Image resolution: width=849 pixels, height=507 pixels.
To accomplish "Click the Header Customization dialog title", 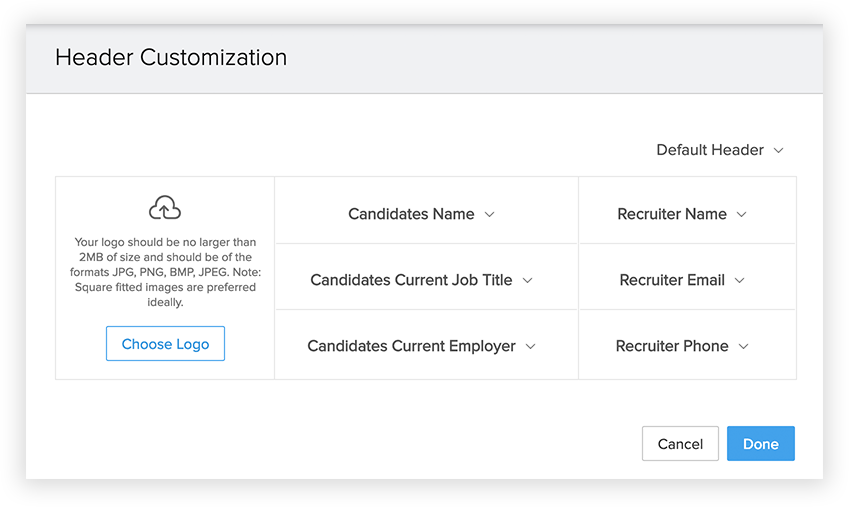I will (x=171, y=57).
